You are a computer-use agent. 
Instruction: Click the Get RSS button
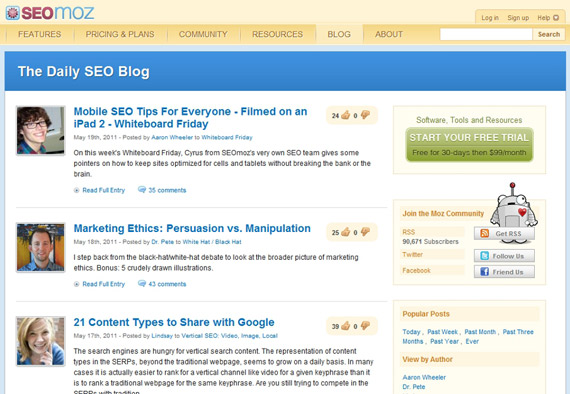[504, 233]
